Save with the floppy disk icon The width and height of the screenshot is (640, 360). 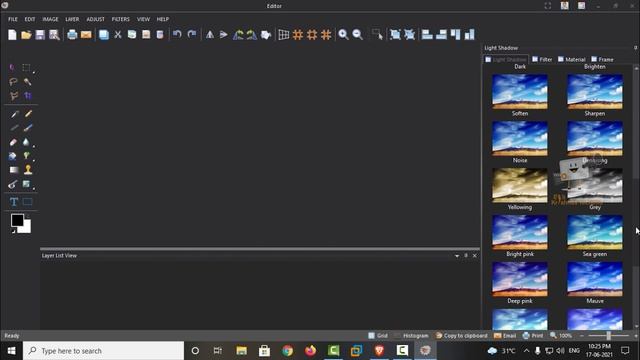tap(40, 35)
